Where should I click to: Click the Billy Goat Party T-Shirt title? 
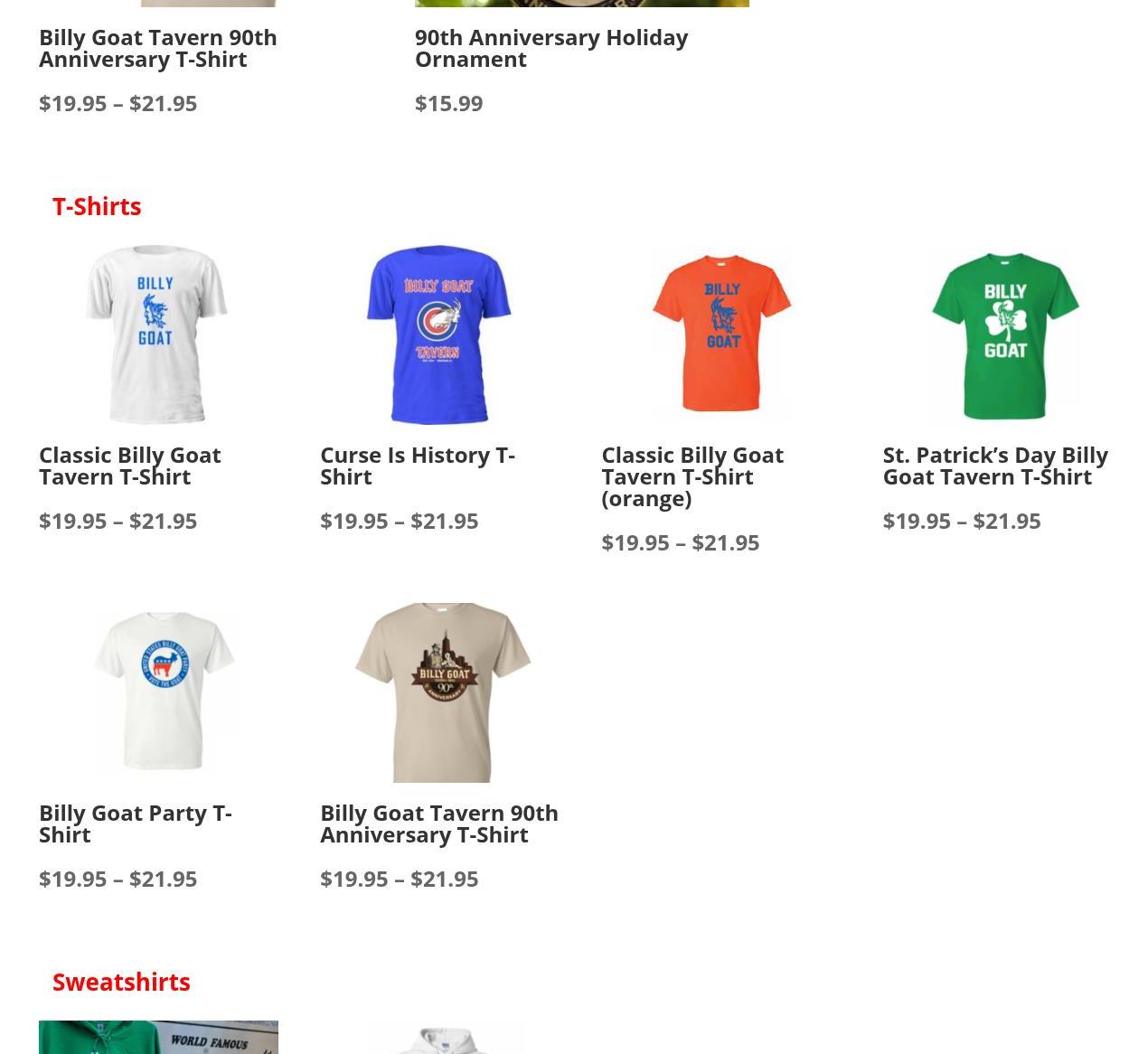point(136,823)
